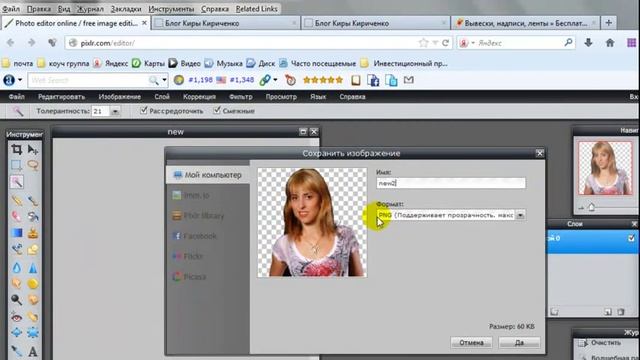Click the Отмена button

pos(471,342)
